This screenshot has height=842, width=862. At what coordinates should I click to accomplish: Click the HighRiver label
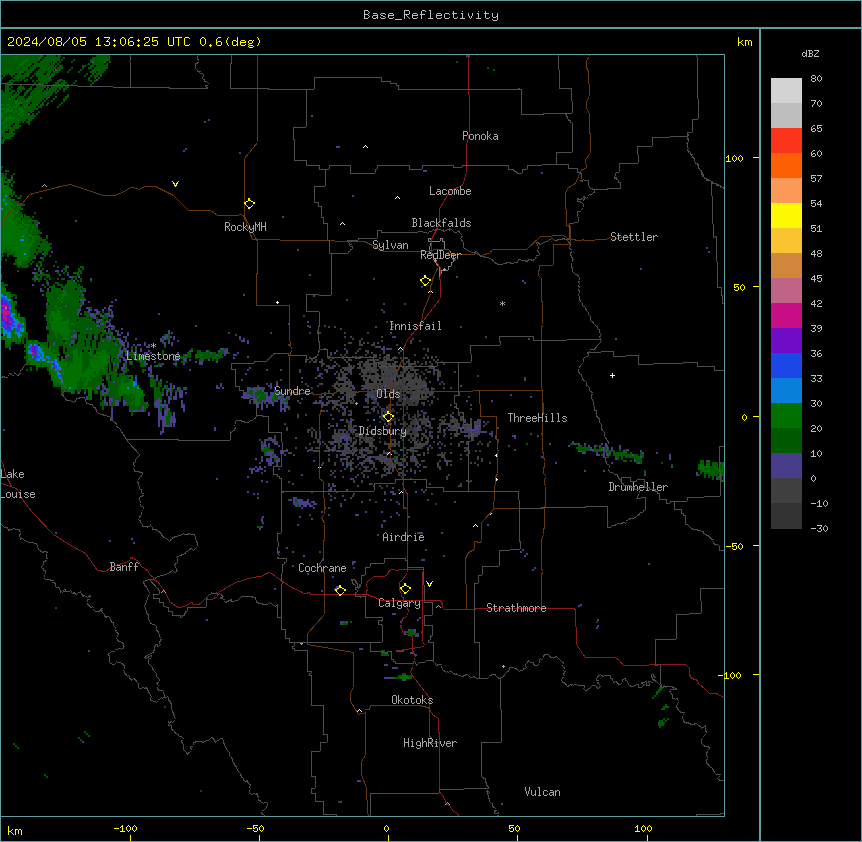(430, 743)
